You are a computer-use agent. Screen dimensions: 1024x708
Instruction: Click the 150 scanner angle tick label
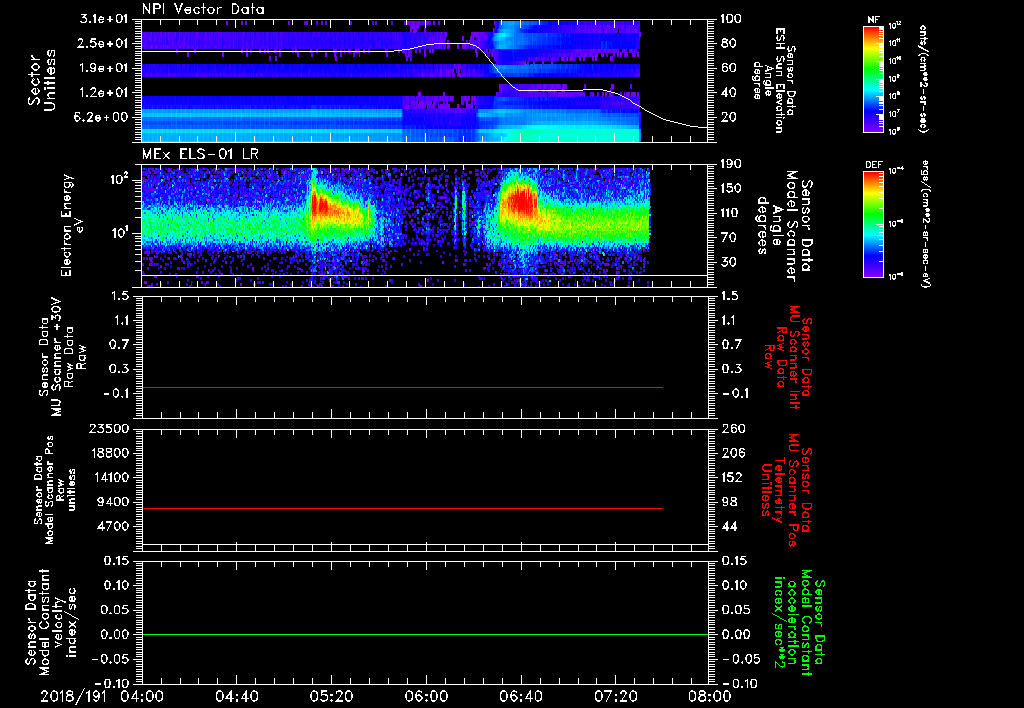(731, 189)
